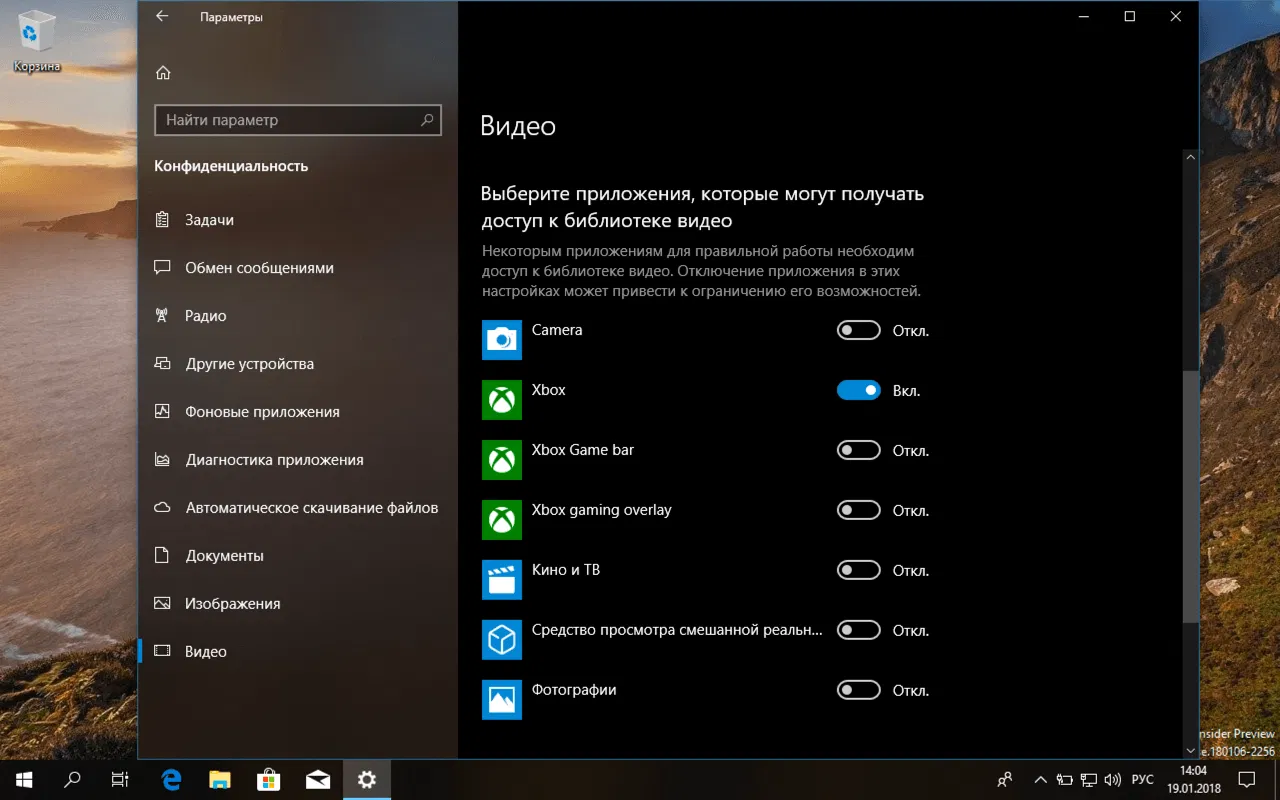The height and width of the screenshot is (800, 1280).
Task: Click the Средство просмотра смешанной реальности icon
Action: pos(501,640)
